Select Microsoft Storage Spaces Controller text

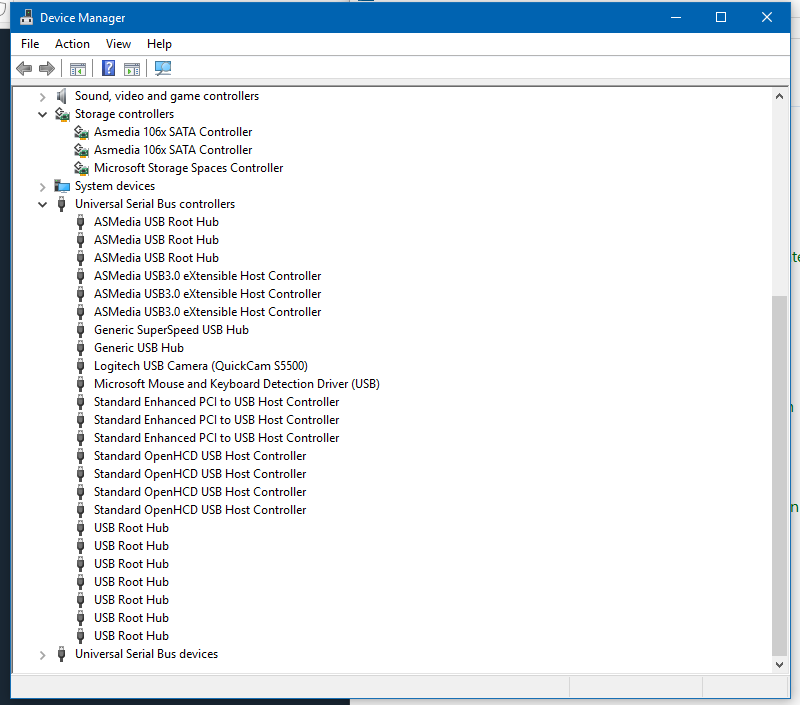coord(188,168)
